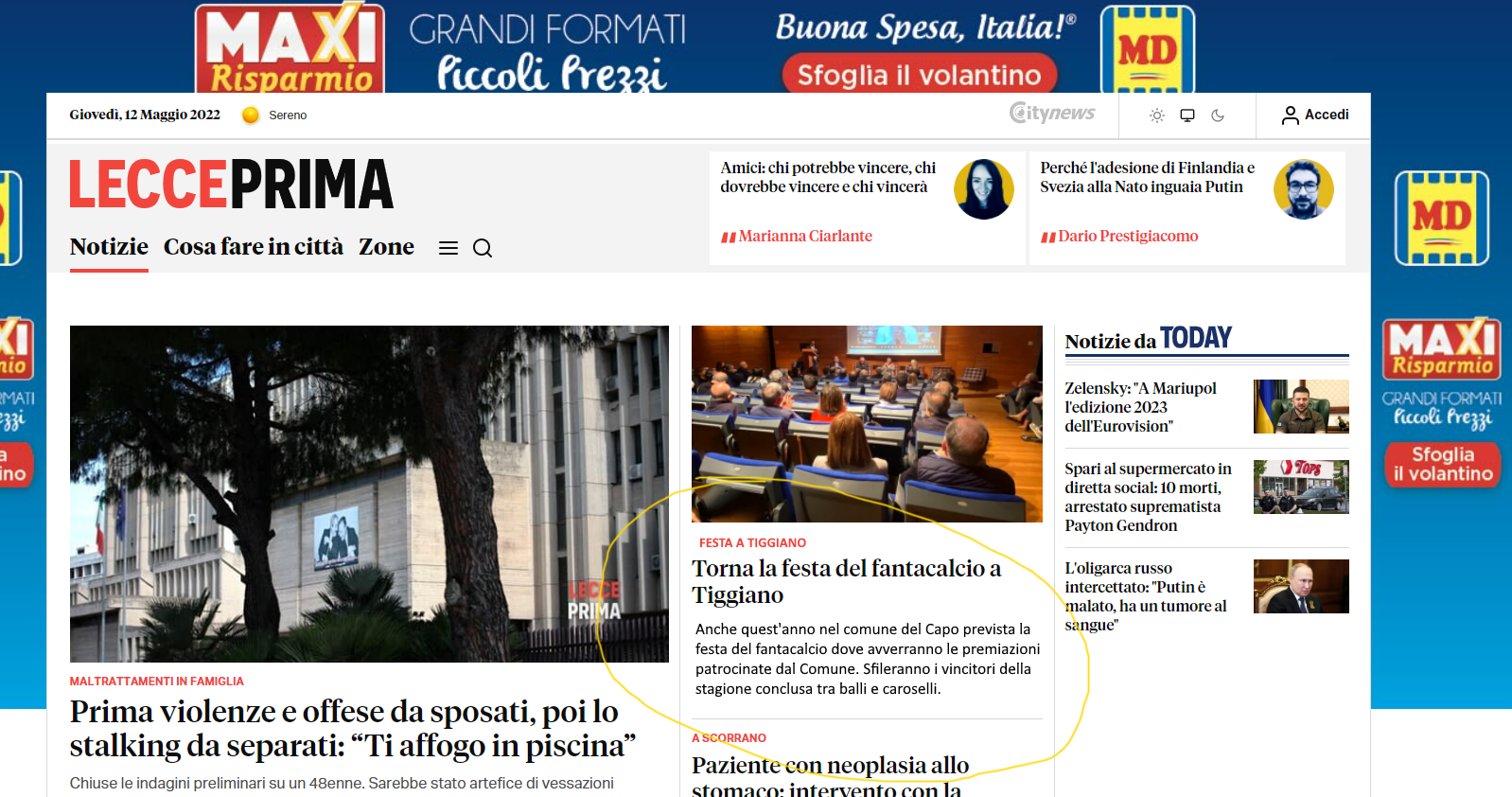1512x797 pixels.
Task: Open Anche quest'anno article summary text
Action: pos(868,659)
